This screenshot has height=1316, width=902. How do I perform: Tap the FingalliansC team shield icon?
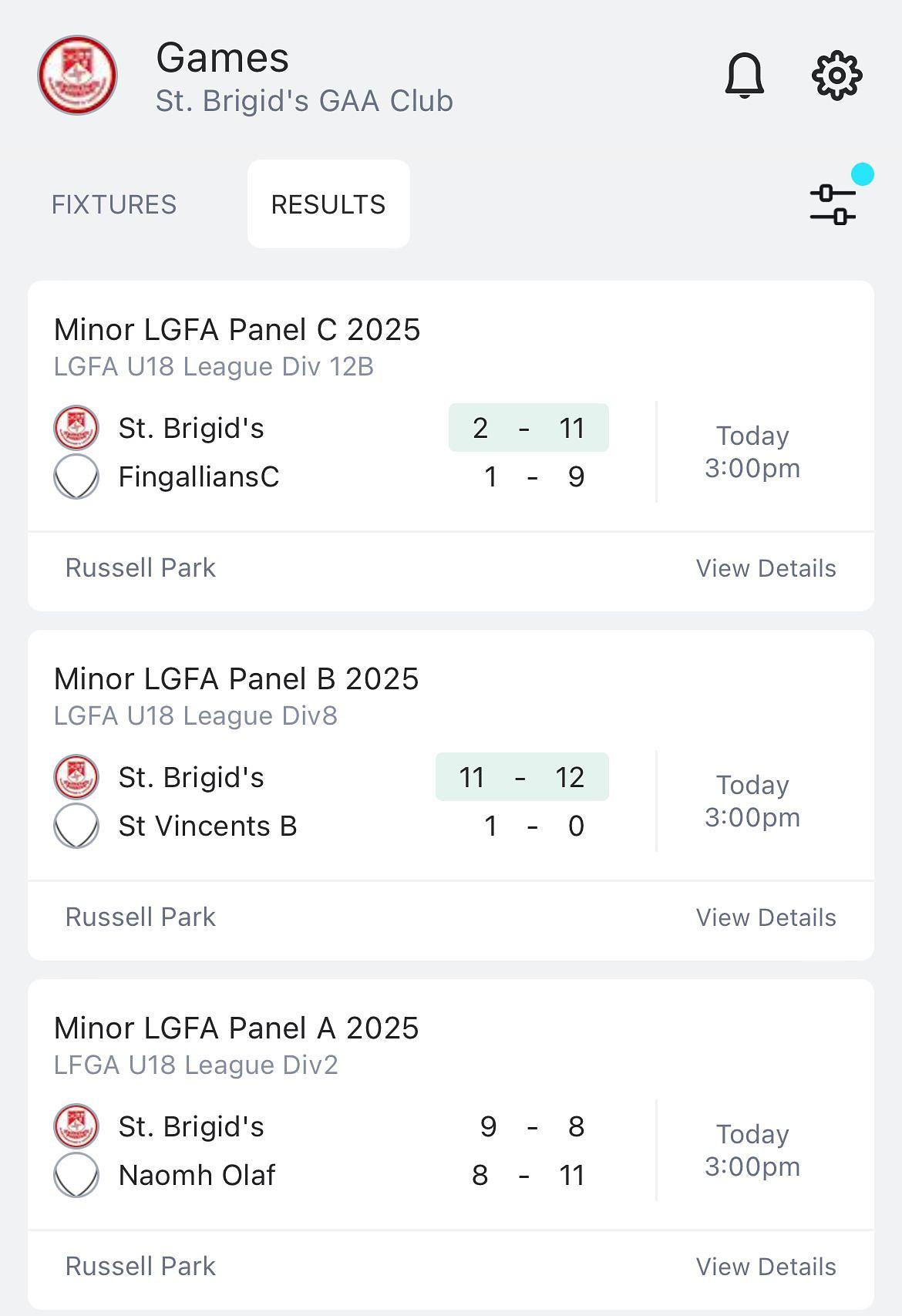coord(76,476)
